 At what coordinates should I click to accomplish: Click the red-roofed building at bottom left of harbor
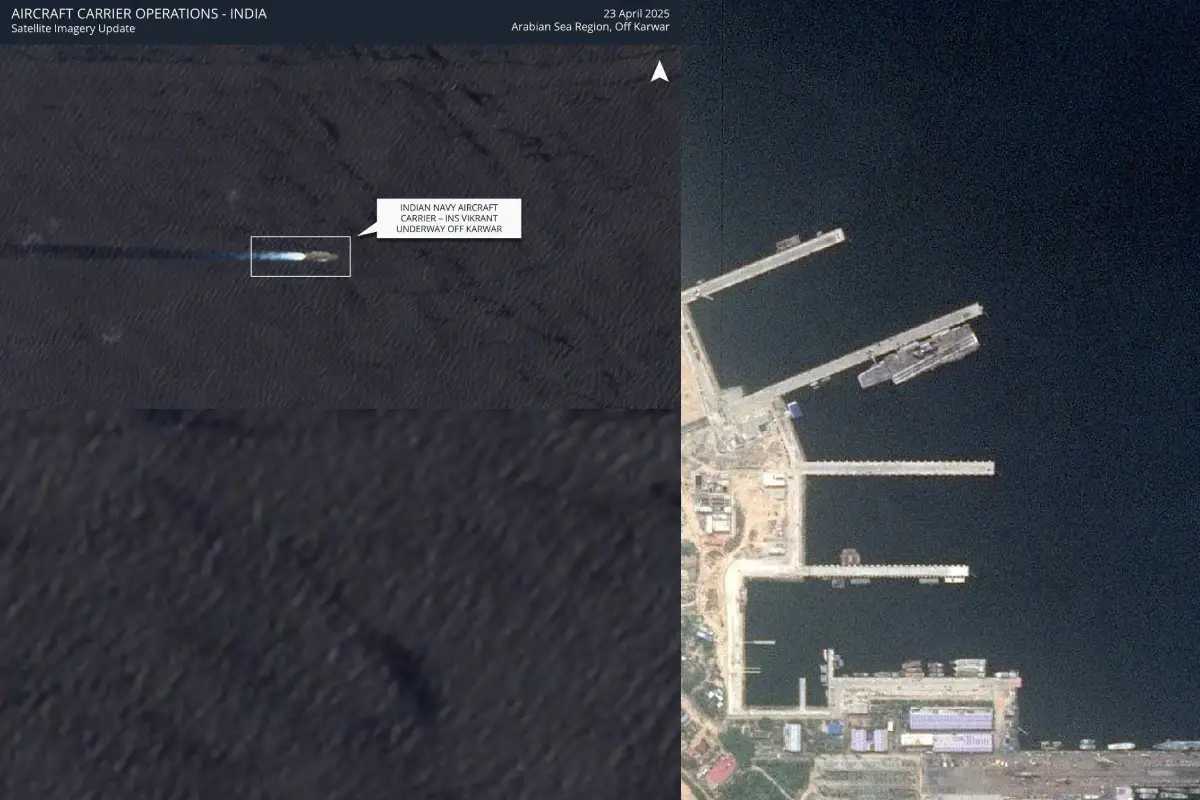[720, 768]
